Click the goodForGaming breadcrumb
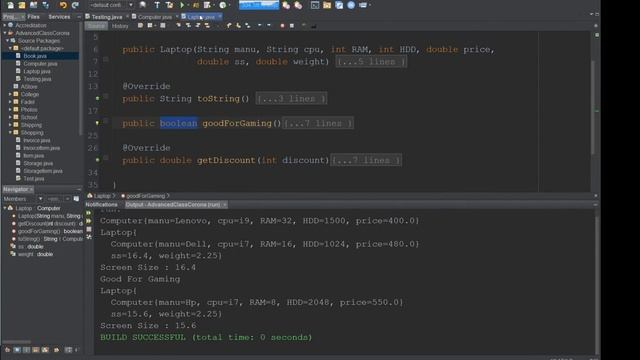Viewport: 640px width, 360px height. tap(145, 196)
